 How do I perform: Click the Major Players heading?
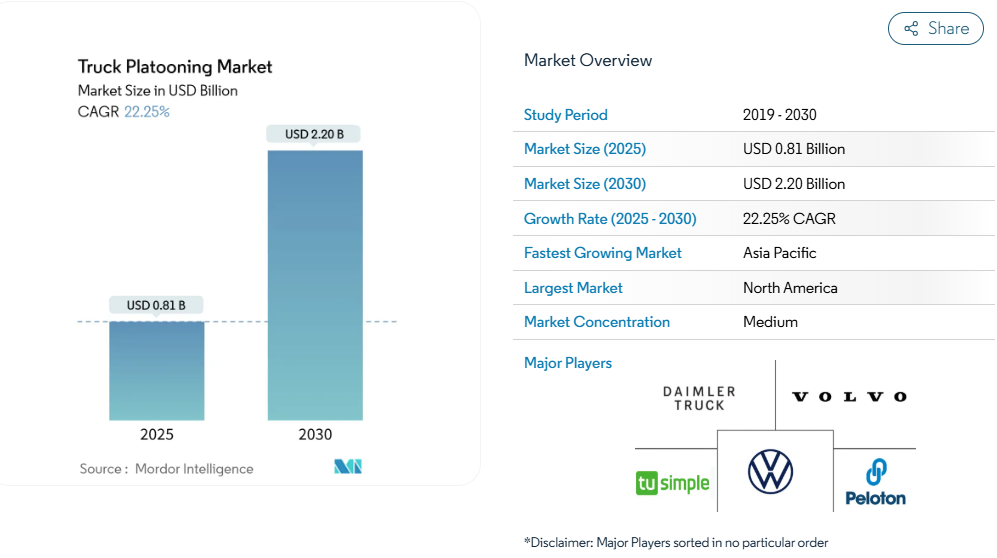click(x=567, y=363)
